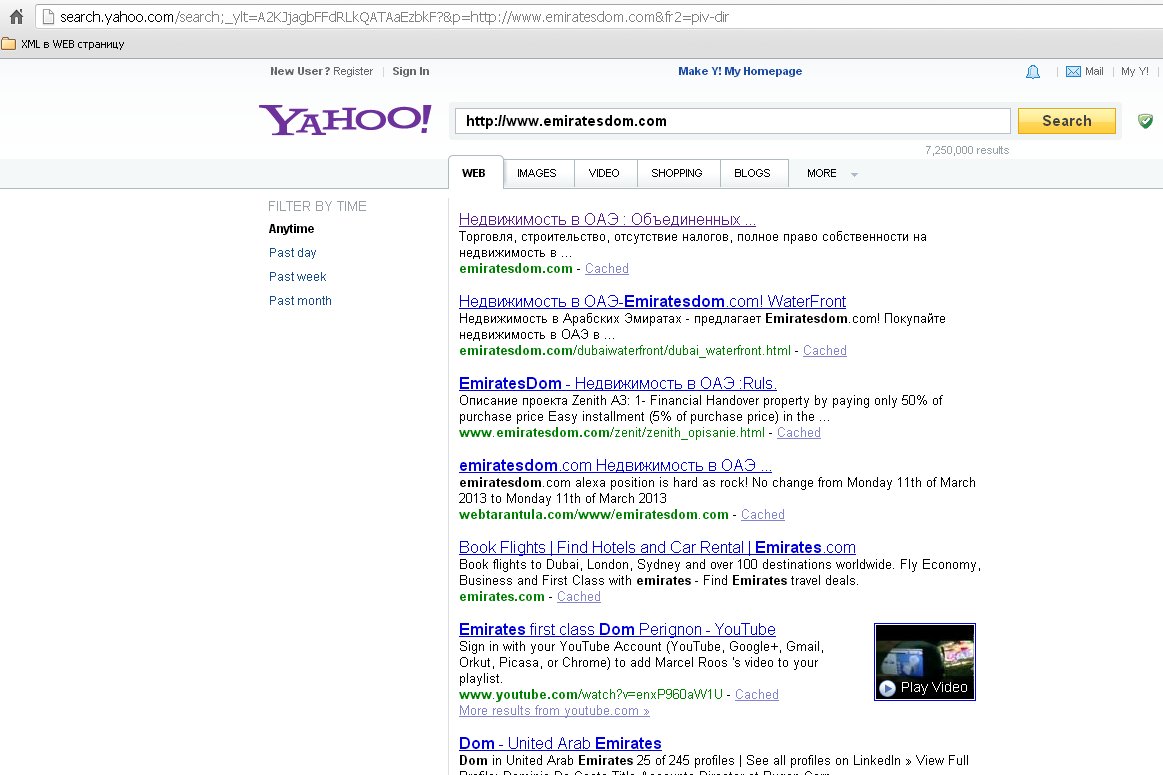The width and height of the screenshot is (1163, 775).
Task: Click the browser Home icon
Action: pos(16,16)
